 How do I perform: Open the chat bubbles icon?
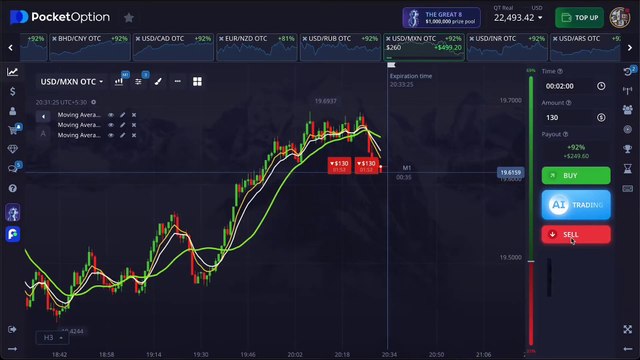(13, 168)
